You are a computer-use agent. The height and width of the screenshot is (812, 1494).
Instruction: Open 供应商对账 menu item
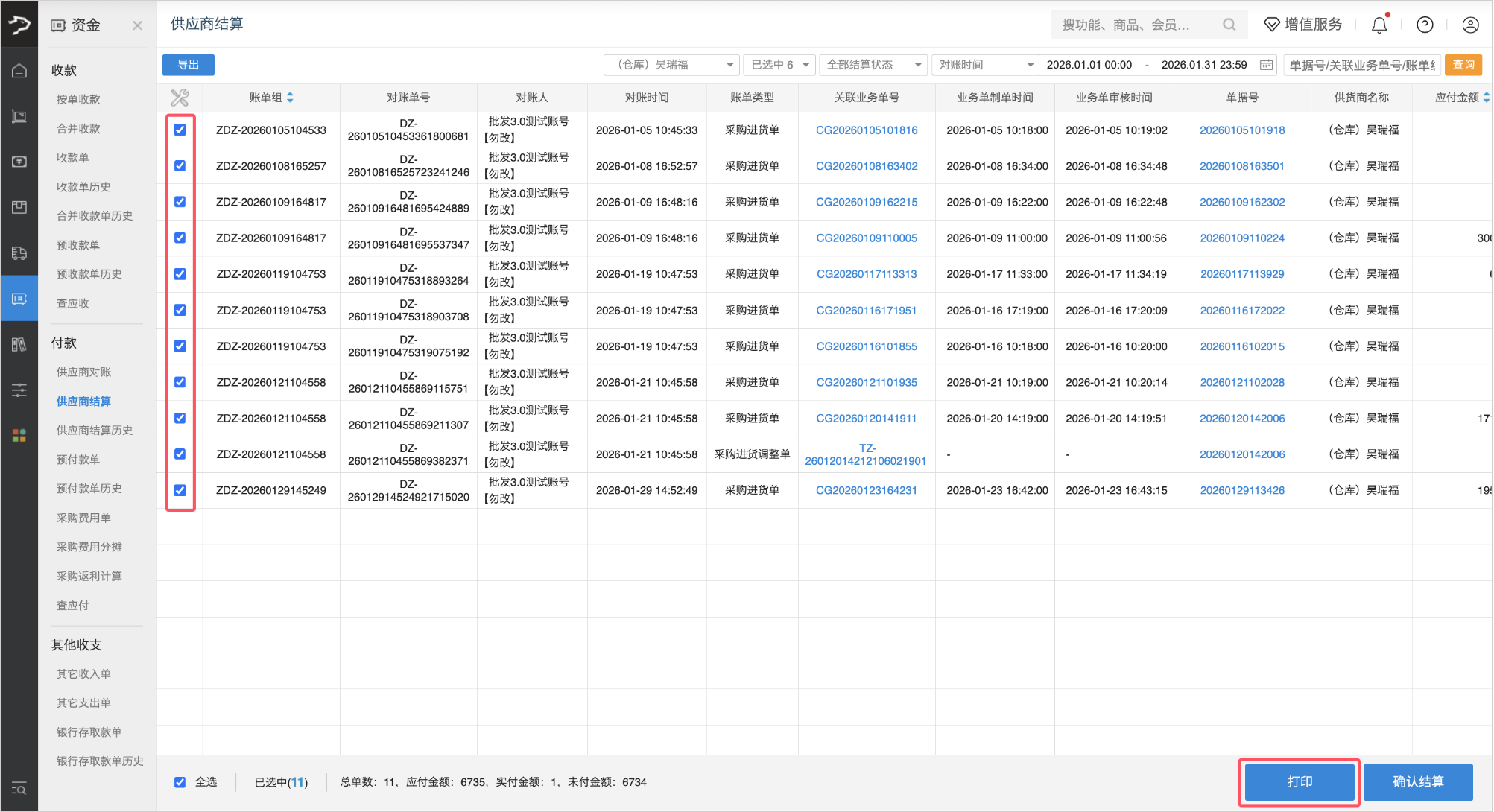83,372
